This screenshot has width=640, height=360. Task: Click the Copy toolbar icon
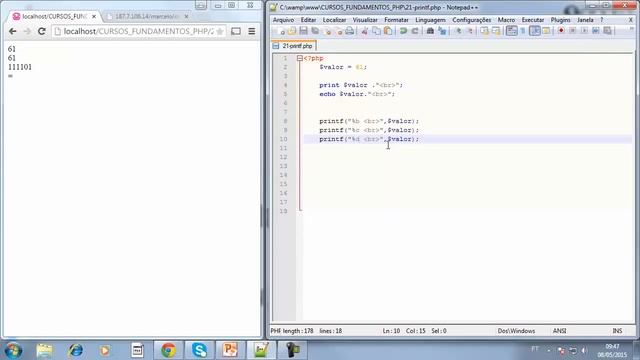[376, 31]
